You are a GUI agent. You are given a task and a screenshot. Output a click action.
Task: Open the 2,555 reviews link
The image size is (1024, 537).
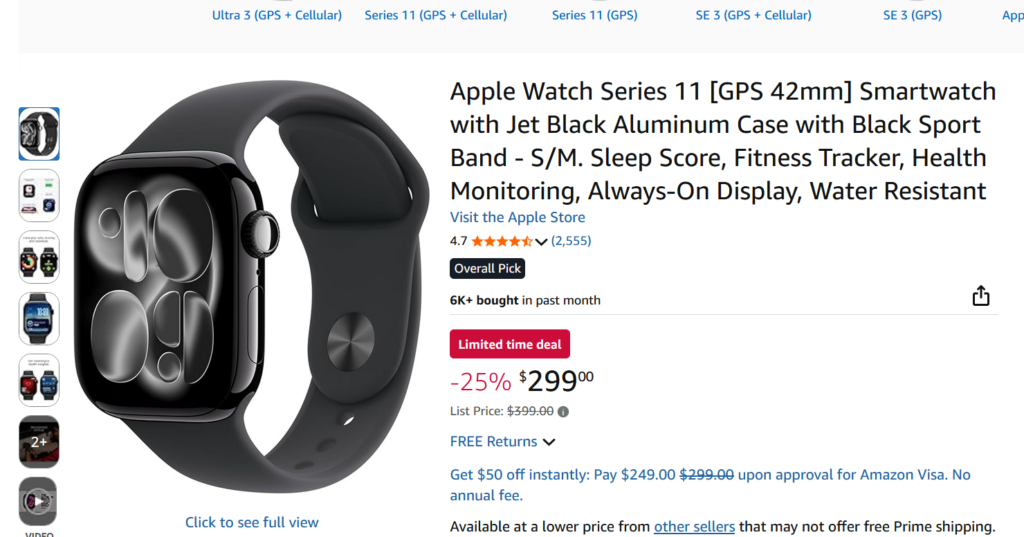tap(571, 241)
